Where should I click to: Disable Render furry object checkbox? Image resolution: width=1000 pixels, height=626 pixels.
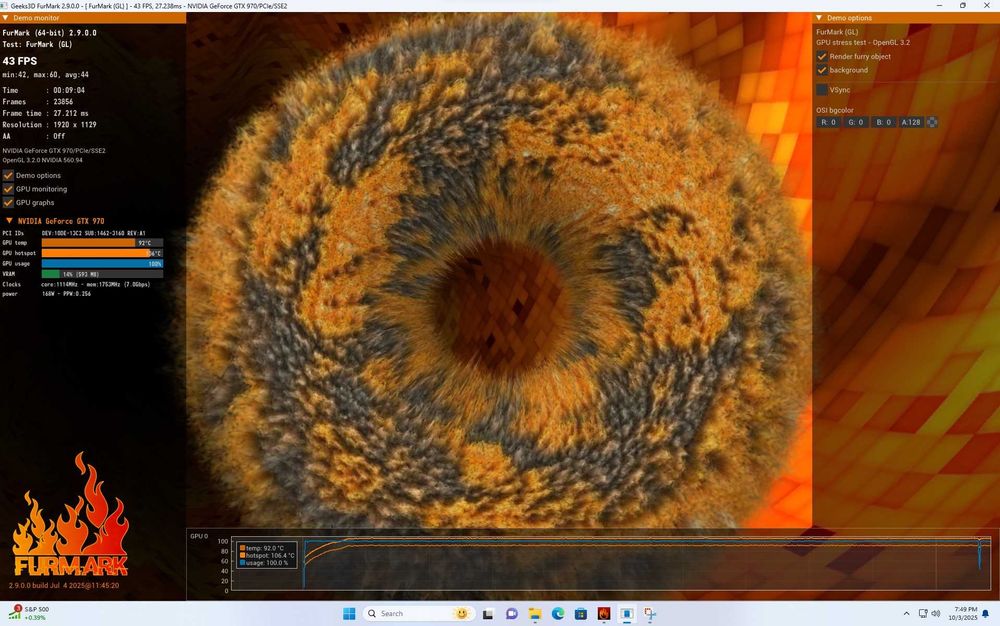click(x=822, y=56)
